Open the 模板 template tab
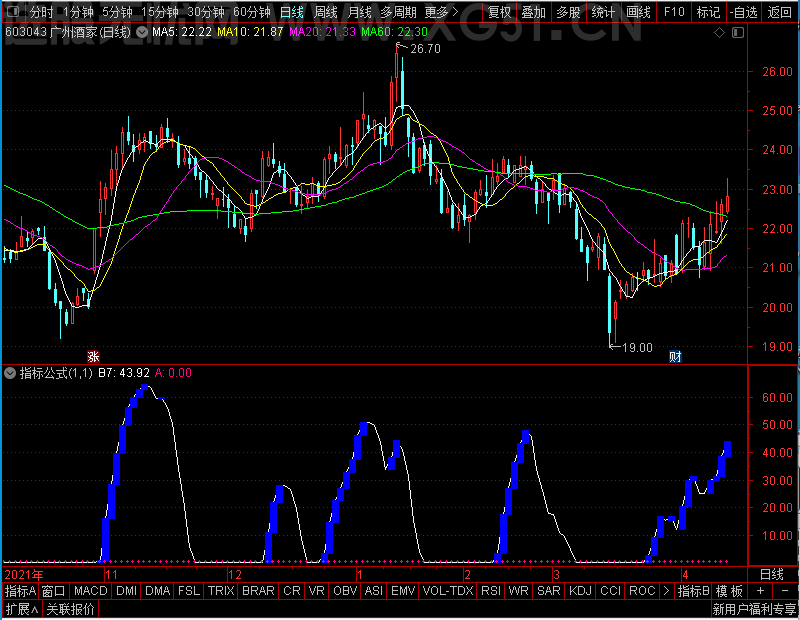 pos(729,591)
